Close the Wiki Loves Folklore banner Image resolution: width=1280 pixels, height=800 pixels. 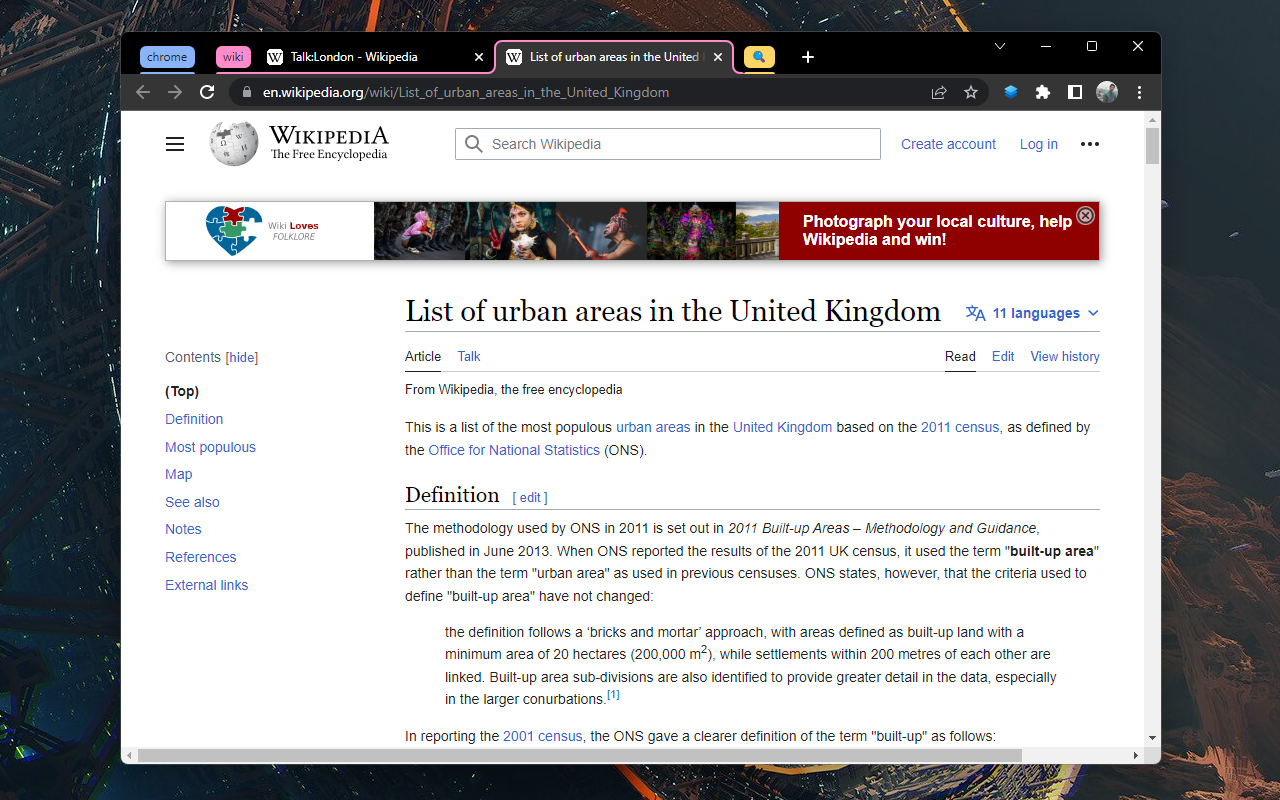coord(1085,215)
